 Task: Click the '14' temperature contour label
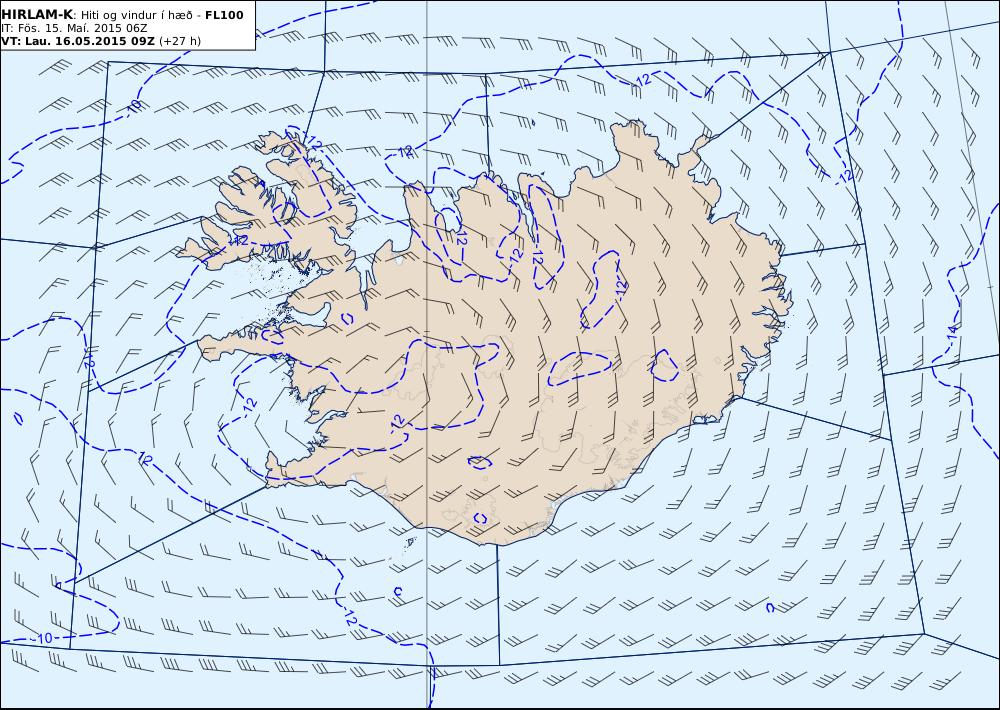[952, 332]
